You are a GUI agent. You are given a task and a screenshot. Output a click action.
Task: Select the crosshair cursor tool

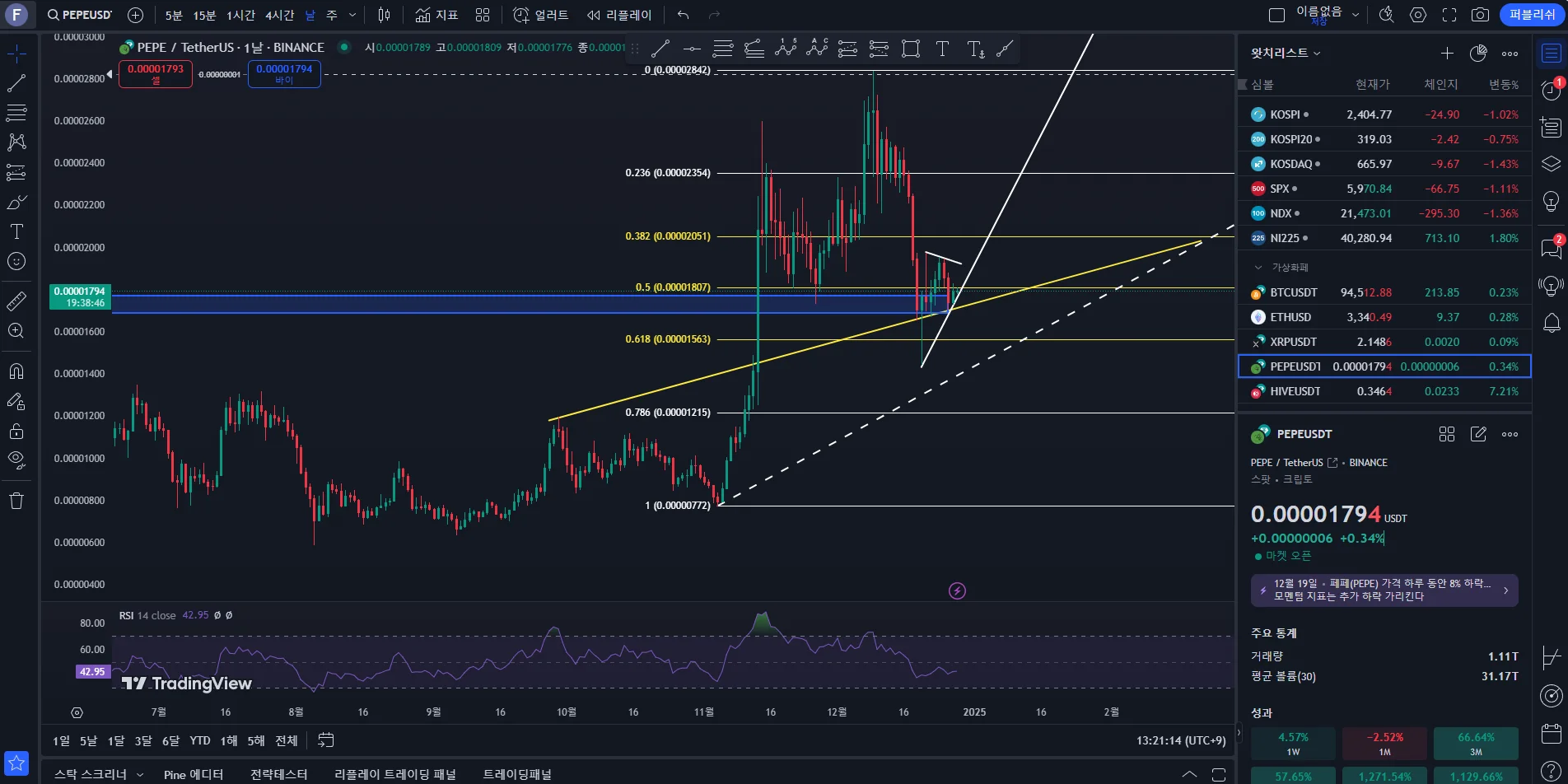(x=16, y=54)
